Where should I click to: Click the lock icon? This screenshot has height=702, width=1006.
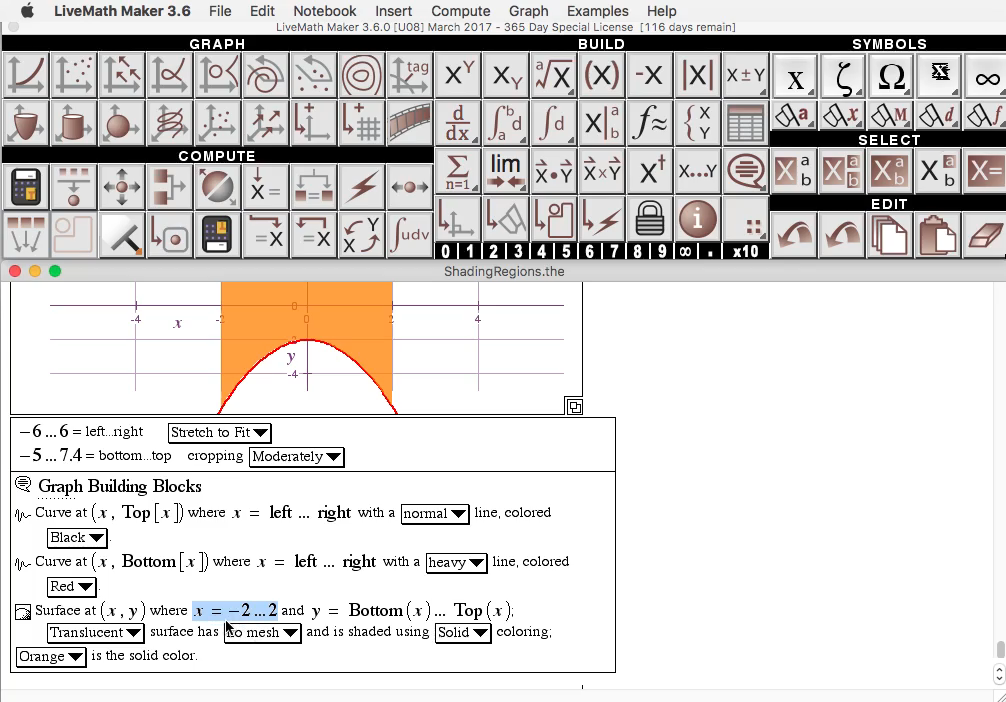pyautogui.click(x=649, y=219)
